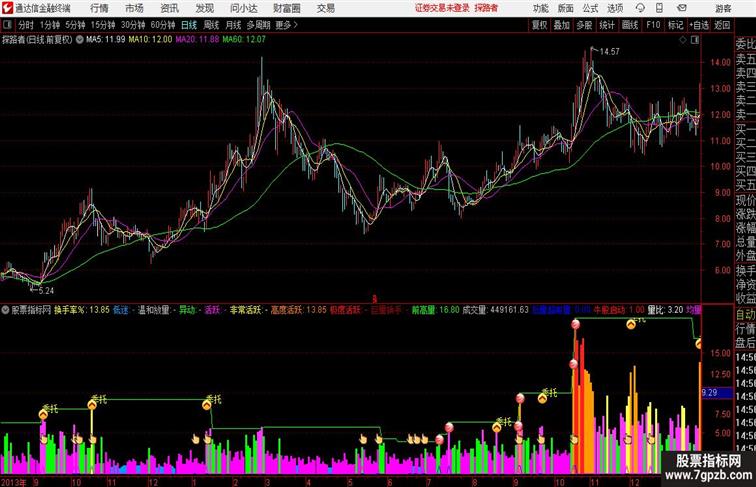Viewport: 756px width, 487px height.
Task: Open the 选项 menu
Action: pos(615,8)
